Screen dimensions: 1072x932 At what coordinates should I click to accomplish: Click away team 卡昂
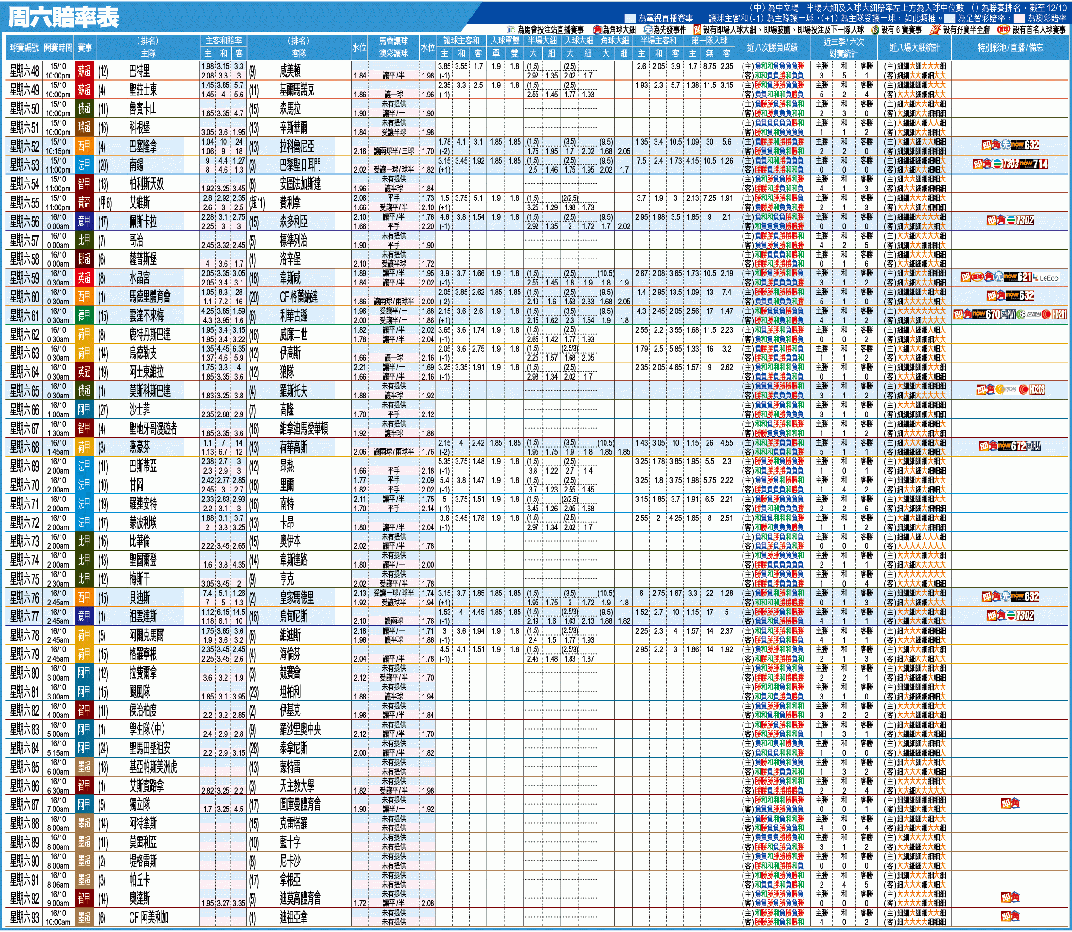pyautogui.click(x=286, y=522)
